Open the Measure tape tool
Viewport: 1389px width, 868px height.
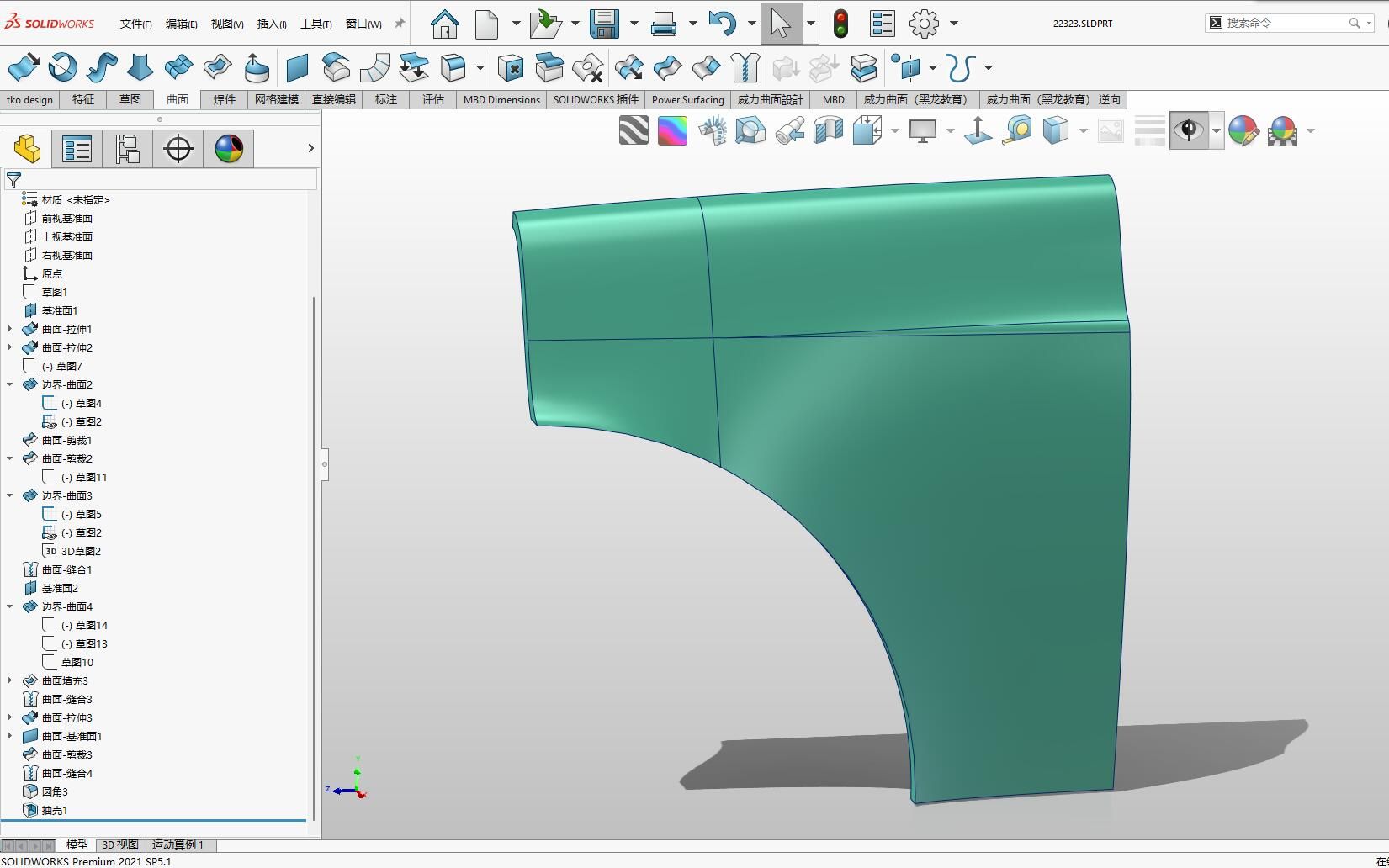1017,130
